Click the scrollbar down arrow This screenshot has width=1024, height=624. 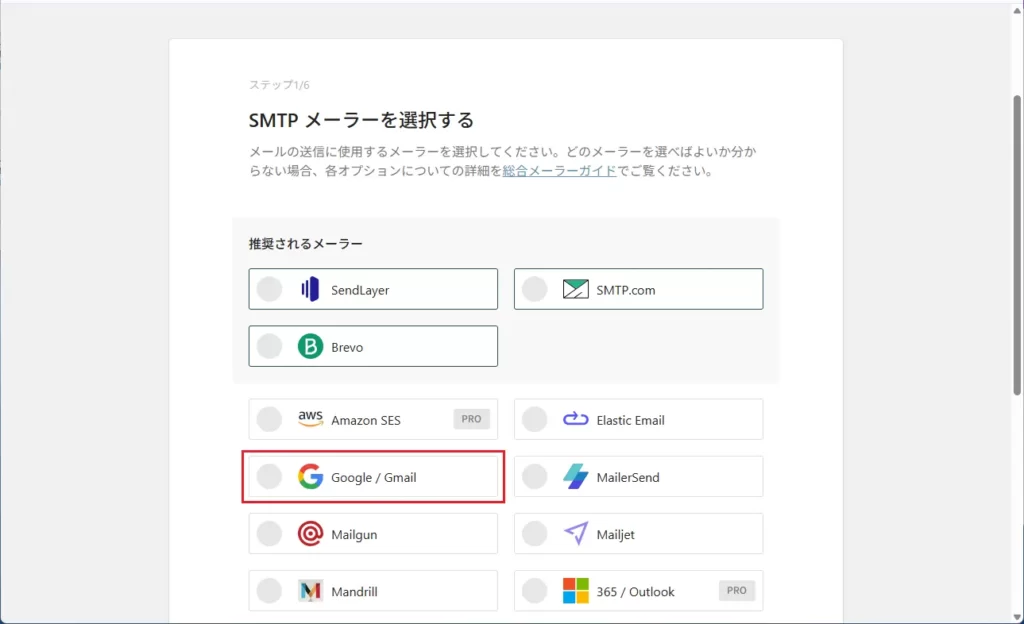tap(1017, 617)
